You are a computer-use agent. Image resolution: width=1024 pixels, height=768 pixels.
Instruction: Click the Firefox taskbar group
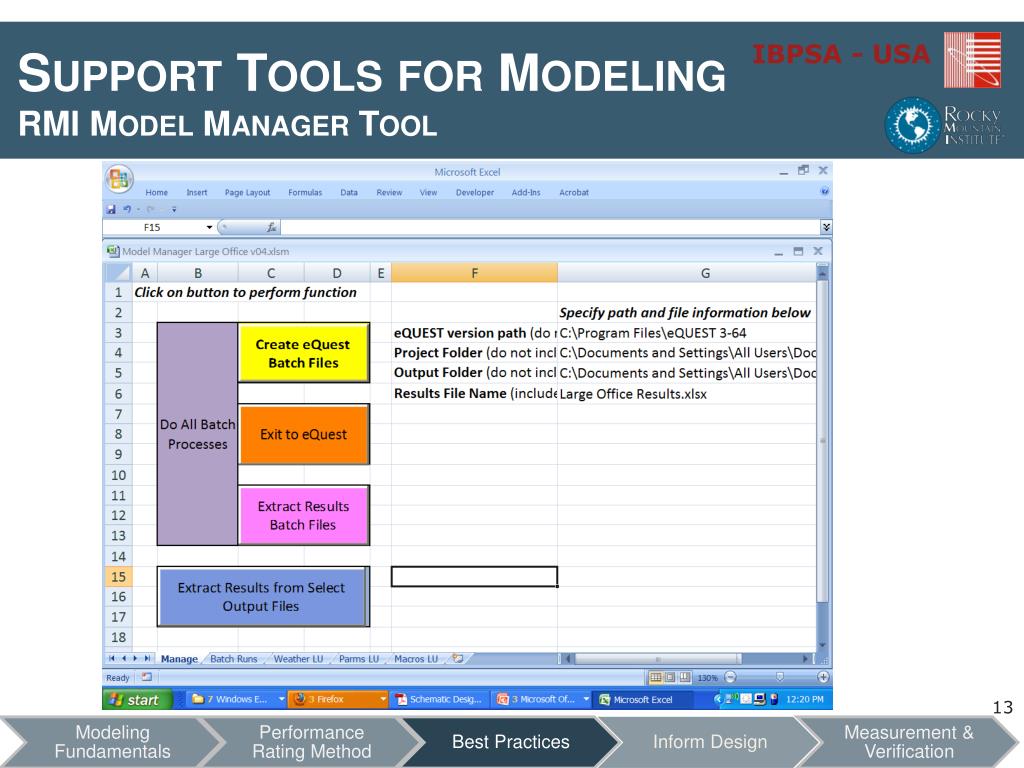(x=340, y=699)
